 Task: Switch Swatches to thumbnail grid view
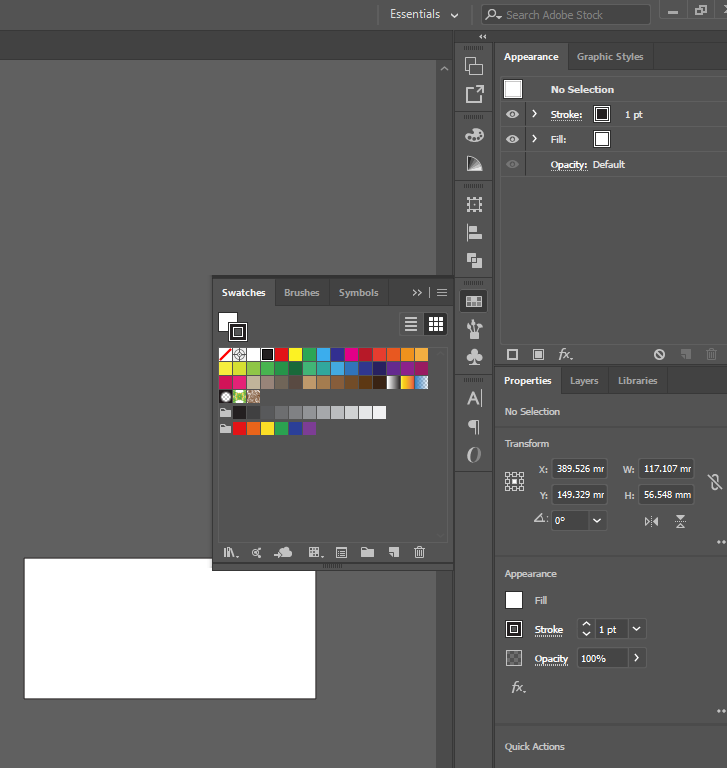[x=436, y=324]
